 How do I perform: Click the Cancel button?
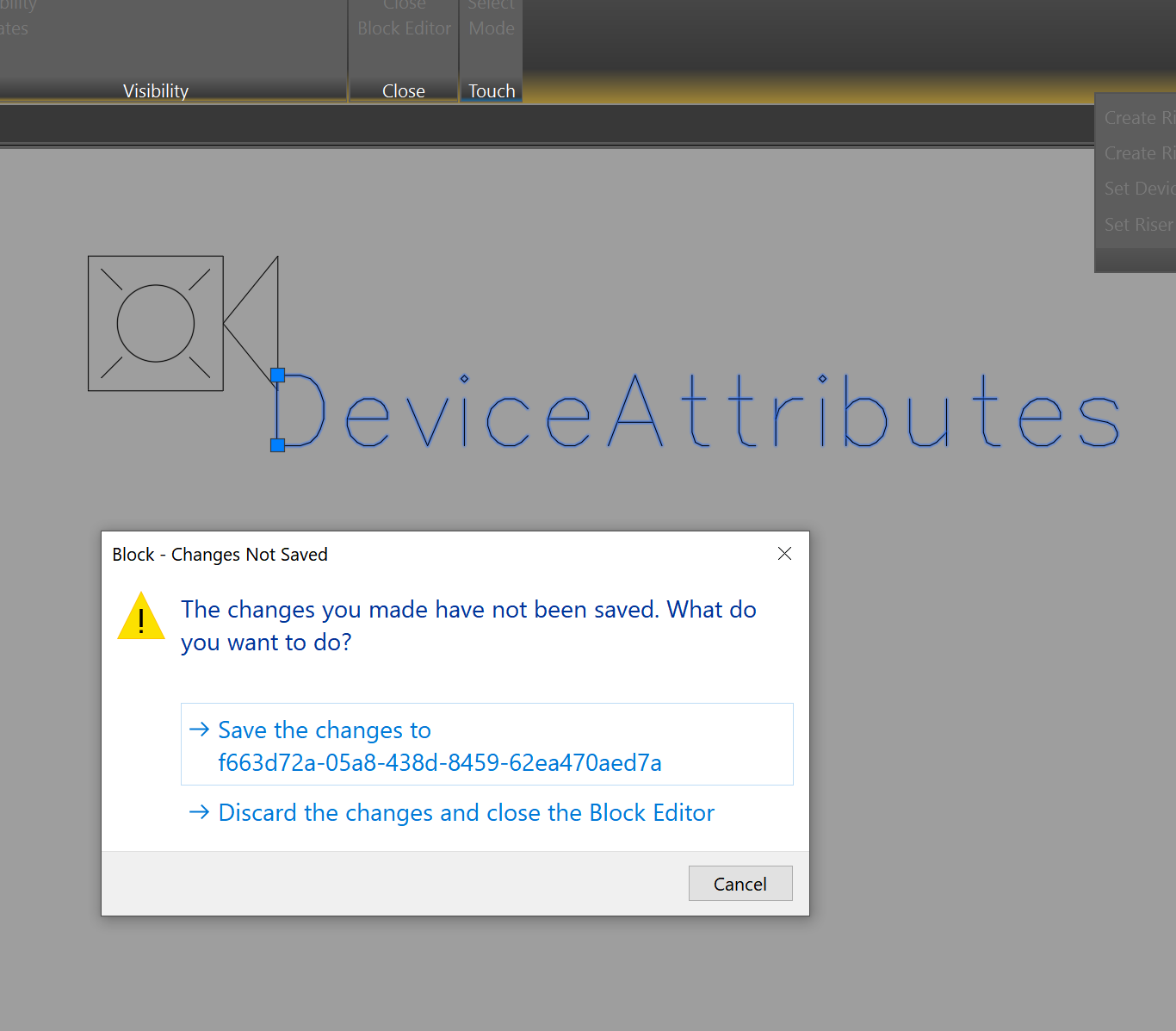(x=740, y=884)
